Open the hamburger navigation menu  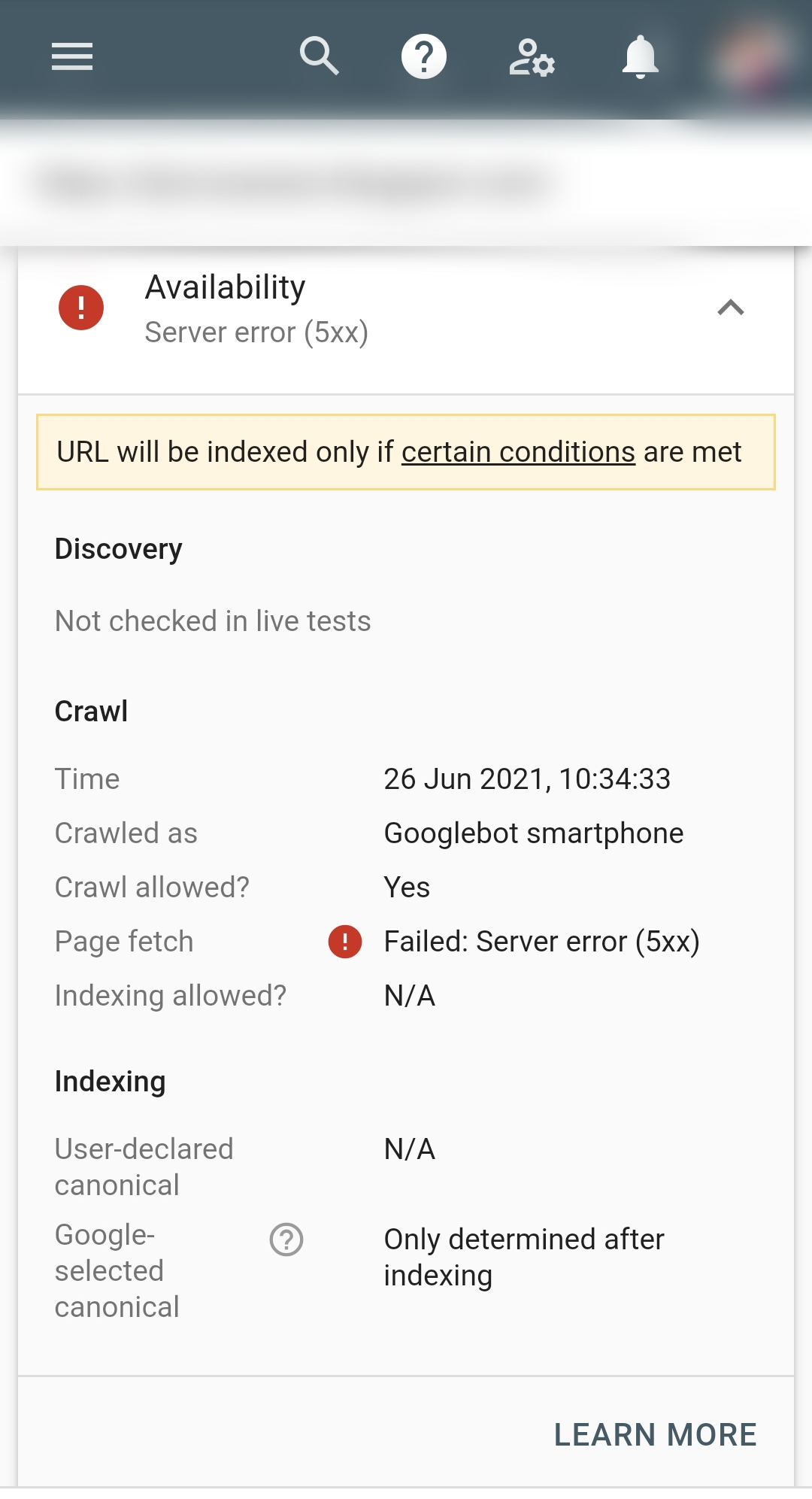pos(72,56)
